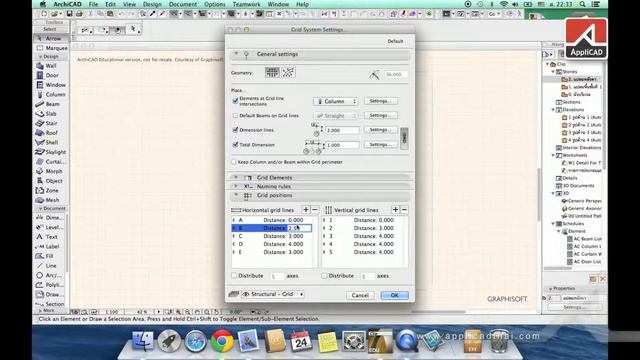Open Settings for Total Dimension
This screenshot has width=640, height=360.
point(380,144)
